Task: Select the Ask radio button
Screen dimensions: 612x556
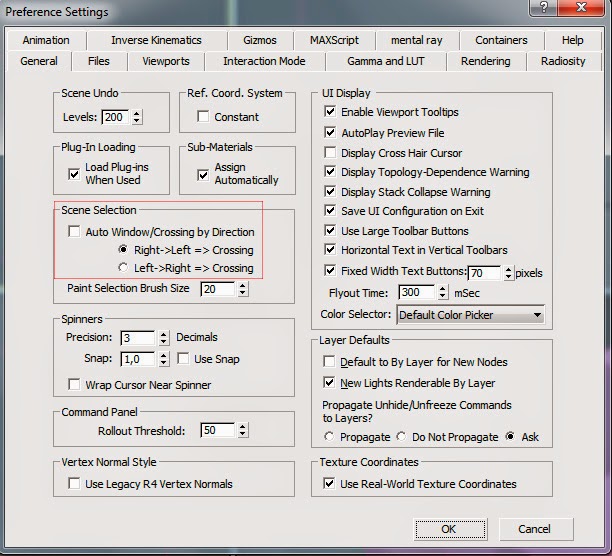Action: click(x=510, y=436)
